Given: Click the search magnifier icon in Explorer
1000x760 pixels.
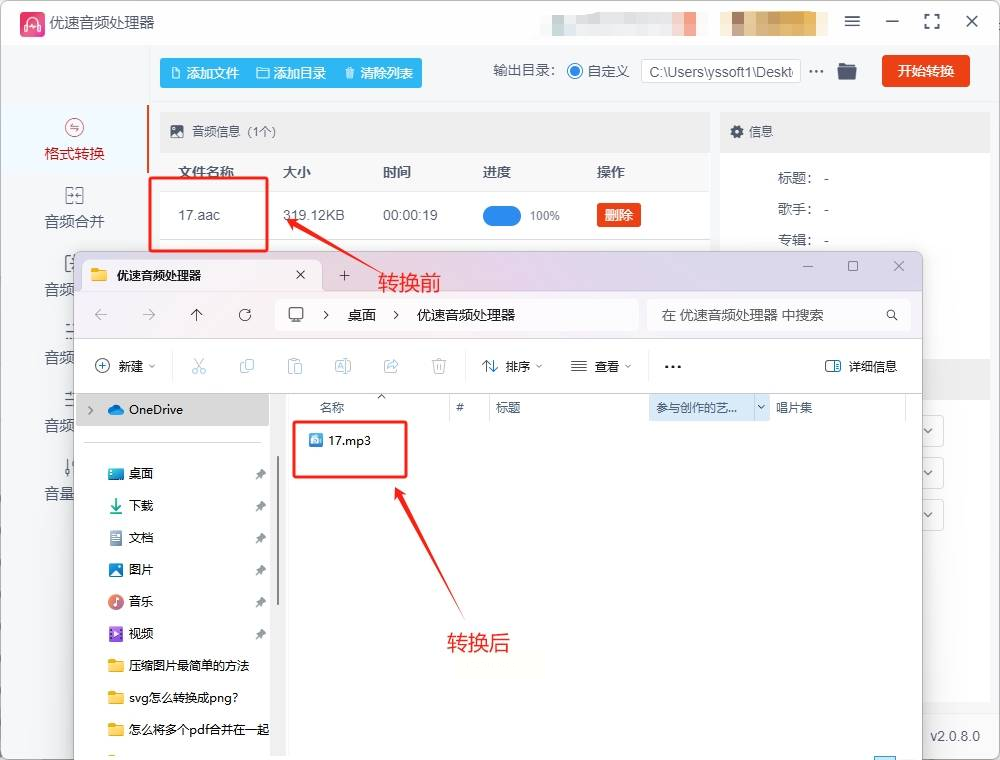Looking at the screenshot, I should pyautogui.click(x=892, y=315).
